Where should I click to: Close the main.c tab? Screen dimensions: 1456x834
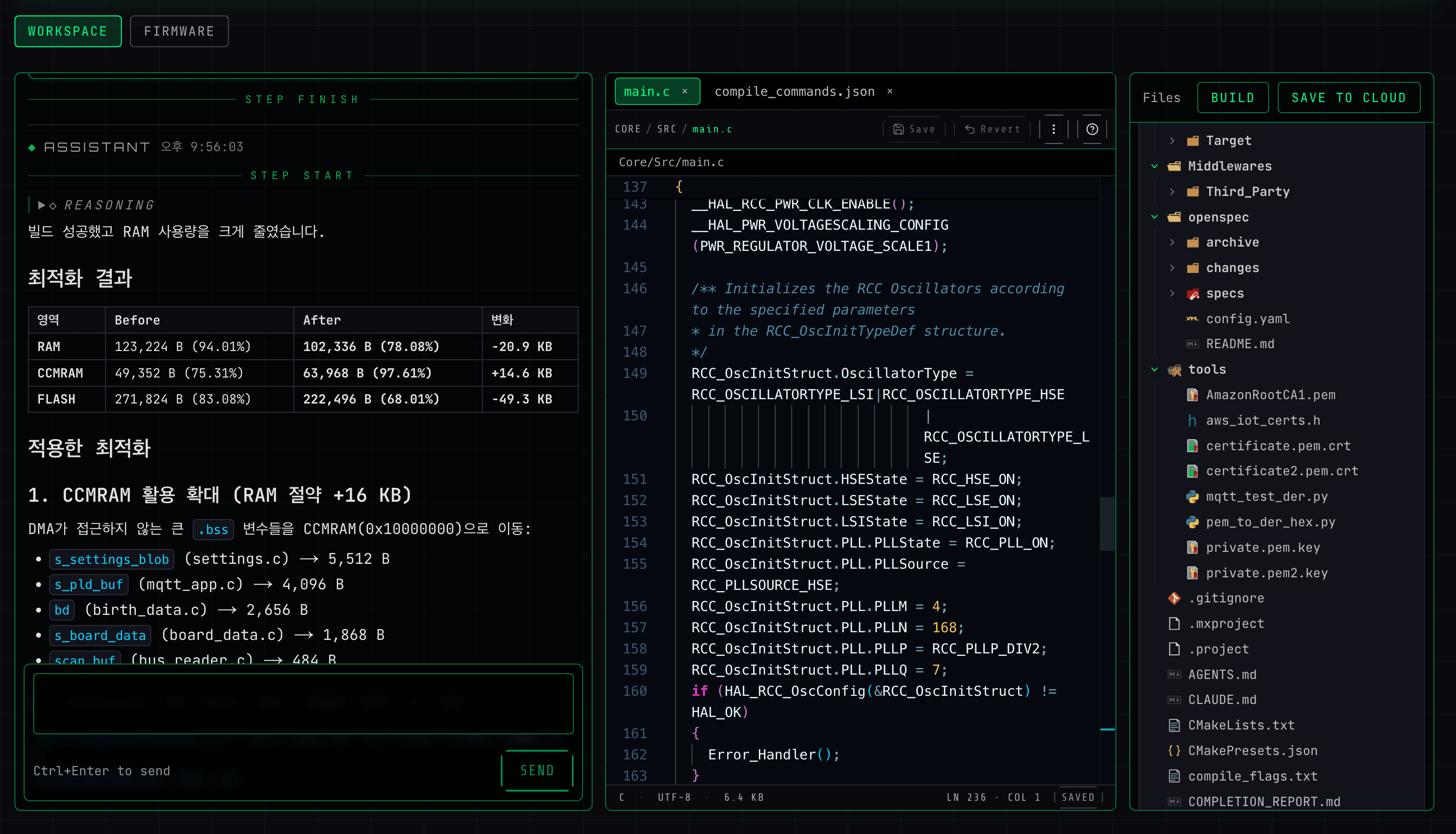click(685, 91)
